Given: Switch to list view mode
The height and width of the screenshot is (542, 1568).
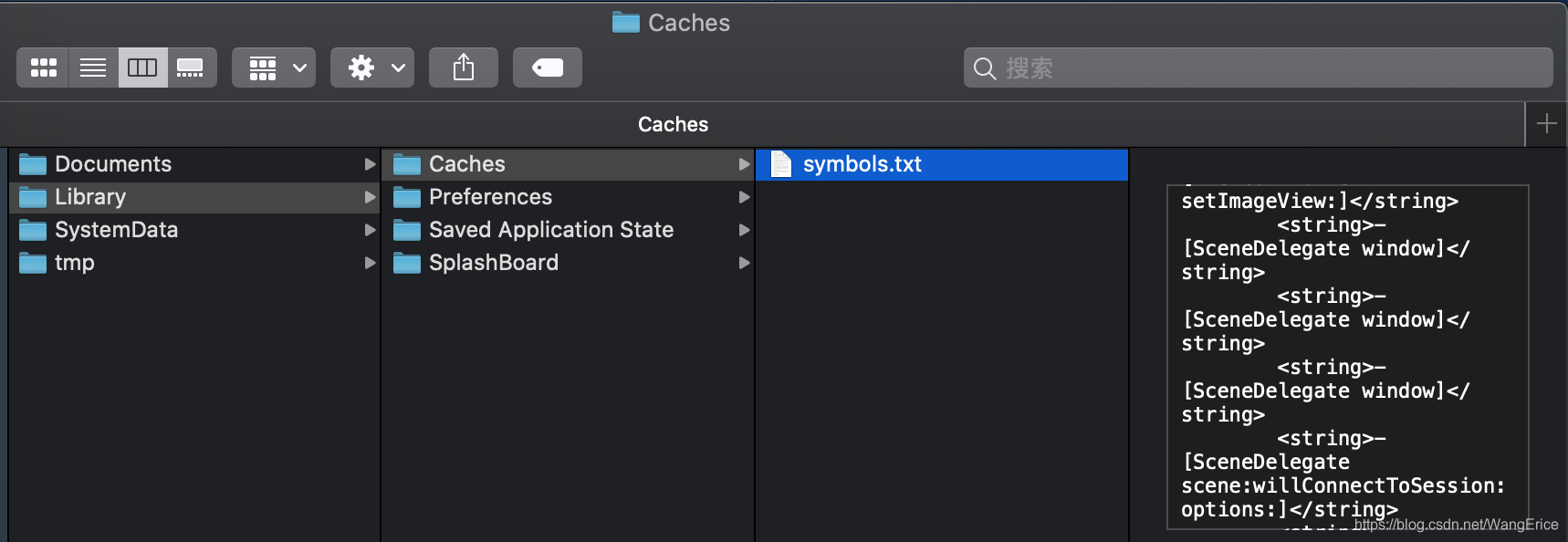Looking at the screenshot, I should tap(93, 68).
